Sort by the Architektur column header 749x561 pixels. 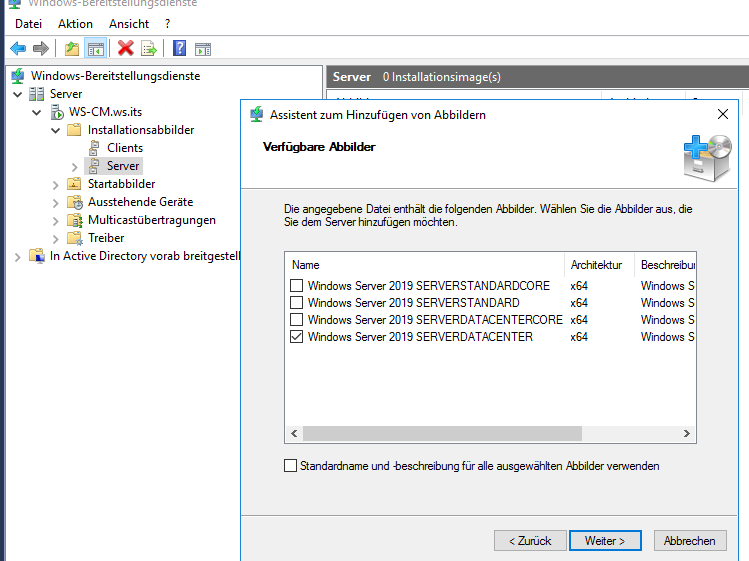599,265
